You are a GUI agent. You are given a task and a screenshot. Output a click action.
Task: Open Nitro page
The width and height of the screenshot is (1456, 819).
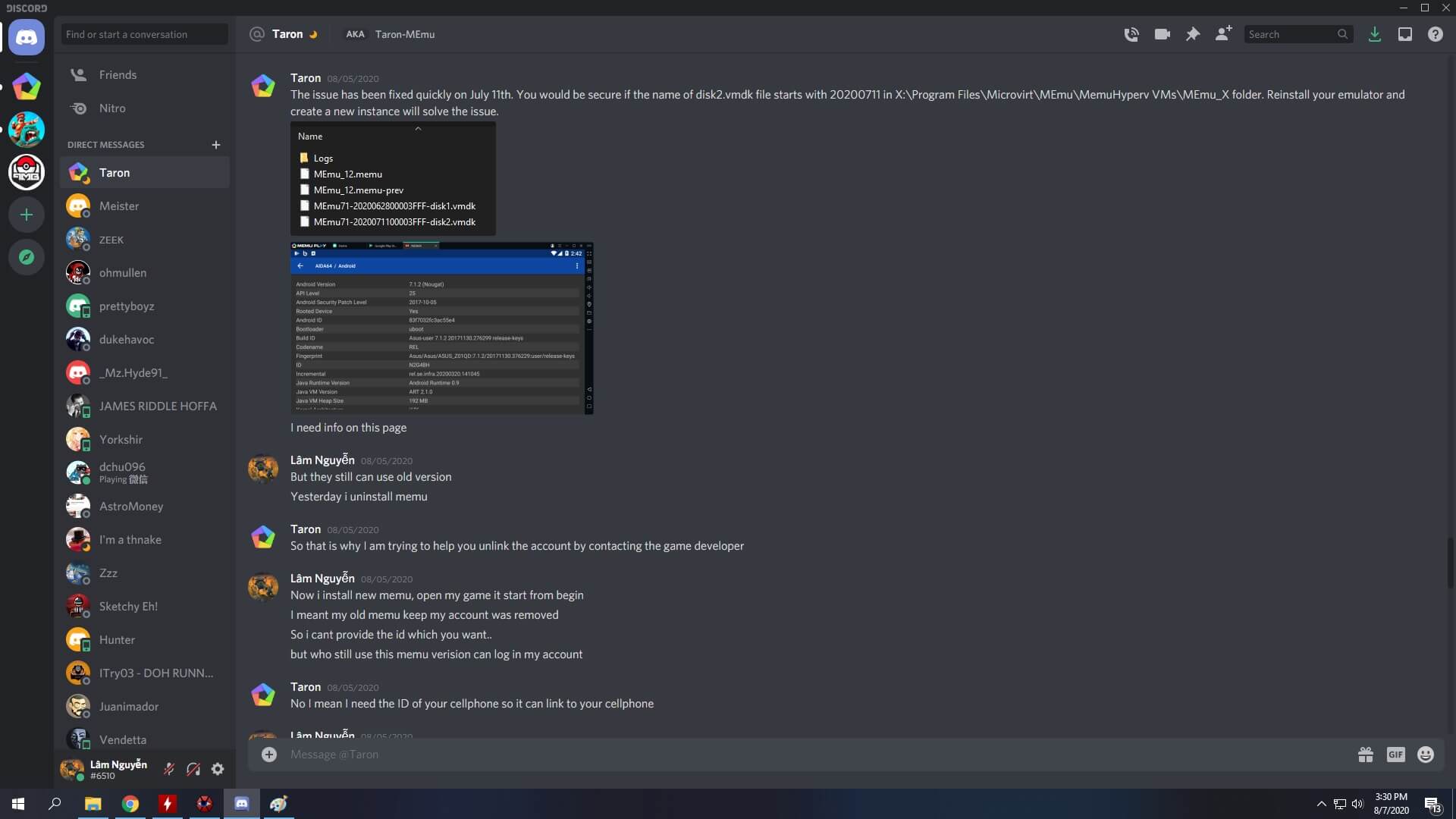[x=145, y=108]
